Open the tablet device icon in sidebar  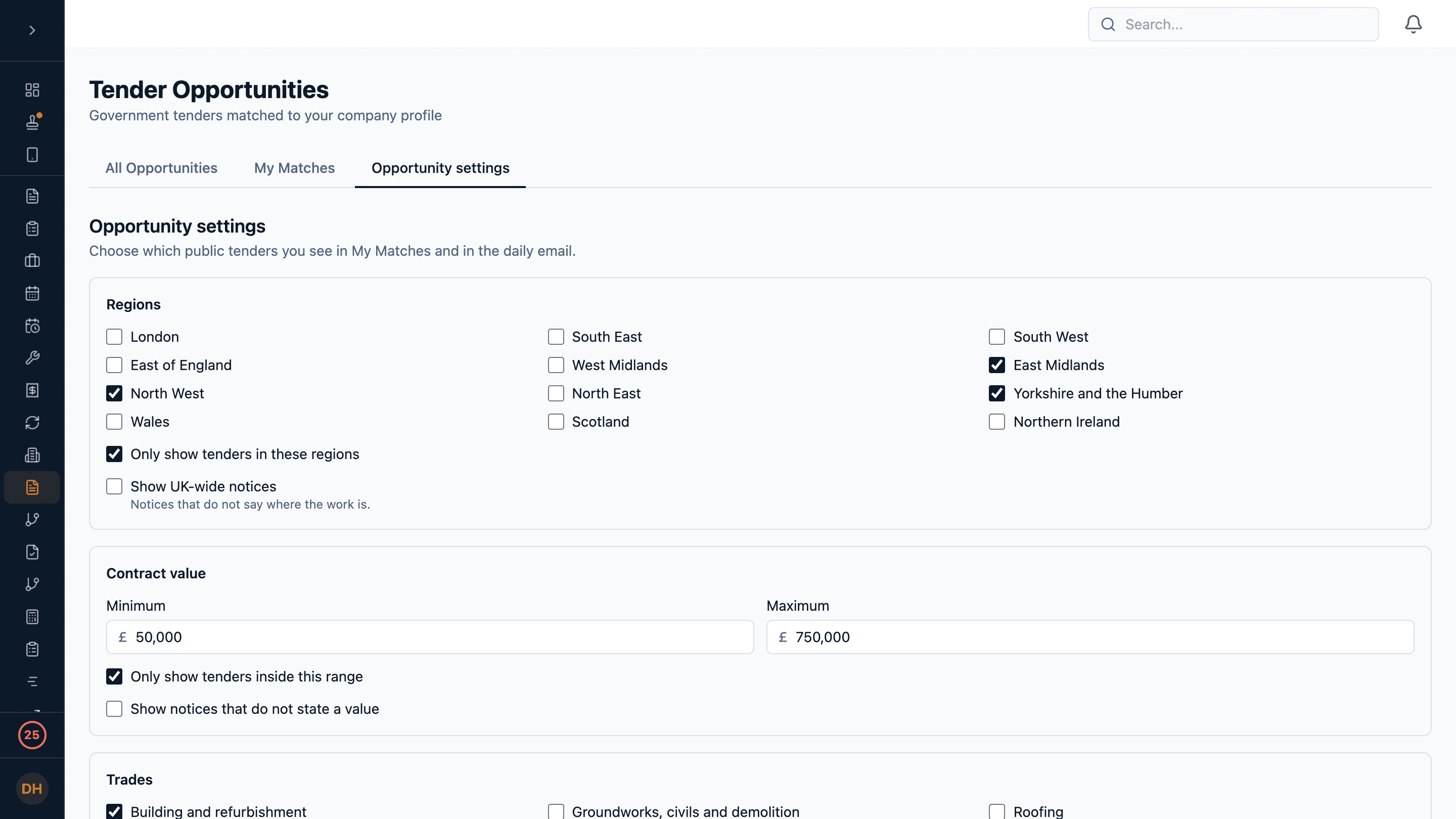[x=32, y=155]
